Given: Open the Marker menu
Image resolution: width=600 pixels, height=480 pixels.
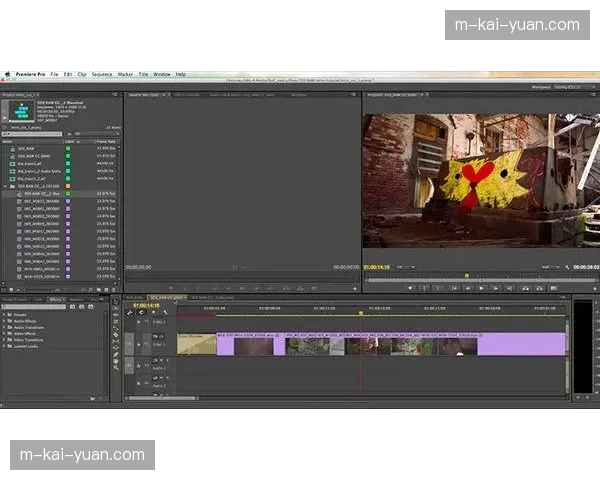Looking at the screenshot, I should point(125,74).
